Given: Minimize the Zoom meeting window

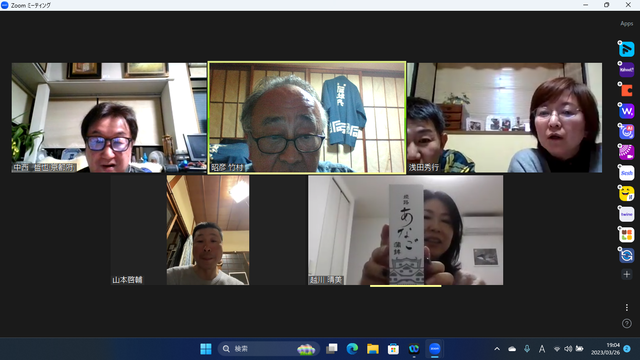Looking at the screenshot, I should point(586,5).
